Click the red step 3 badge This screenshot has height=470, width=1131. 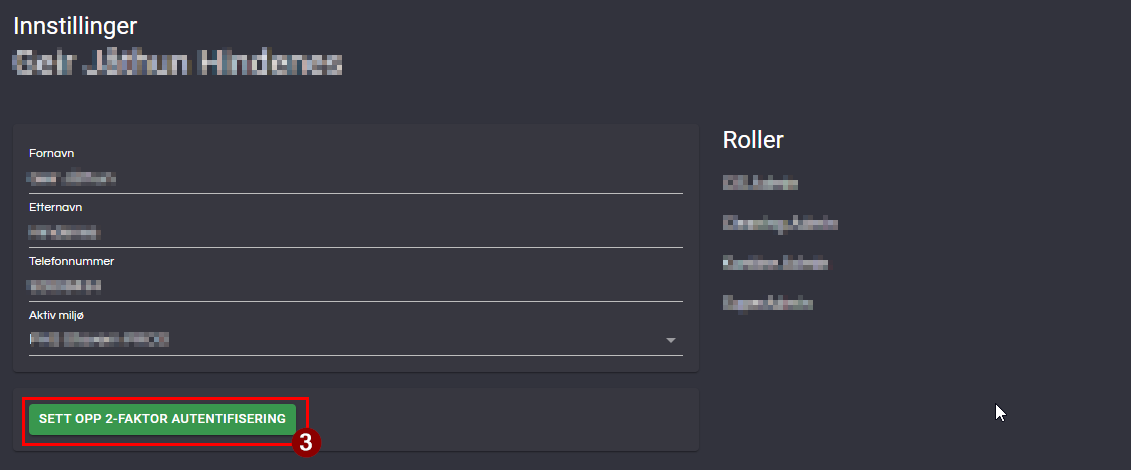coord(307,442)
